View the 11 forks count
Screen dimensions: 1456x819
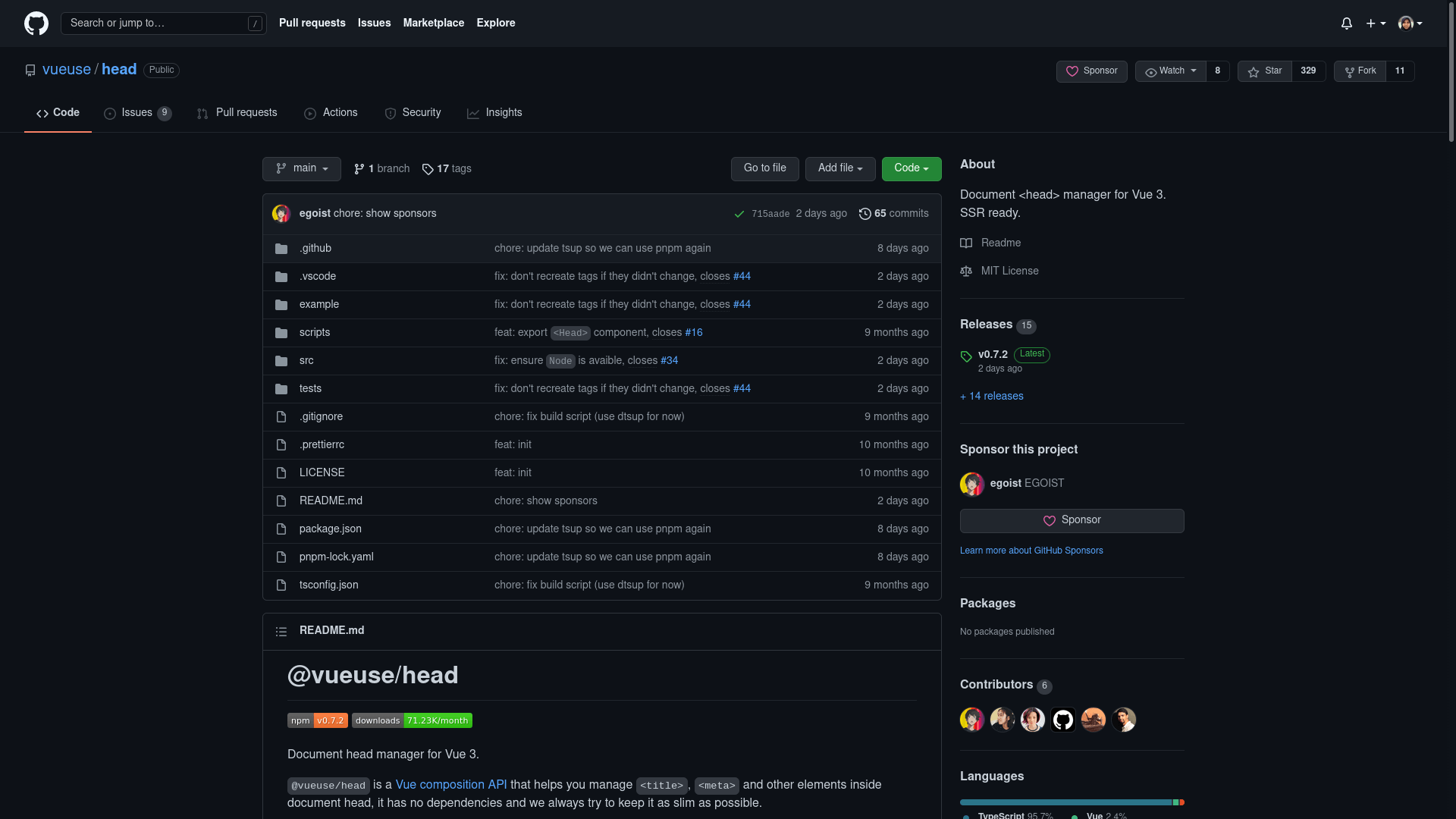[1400, 71]
